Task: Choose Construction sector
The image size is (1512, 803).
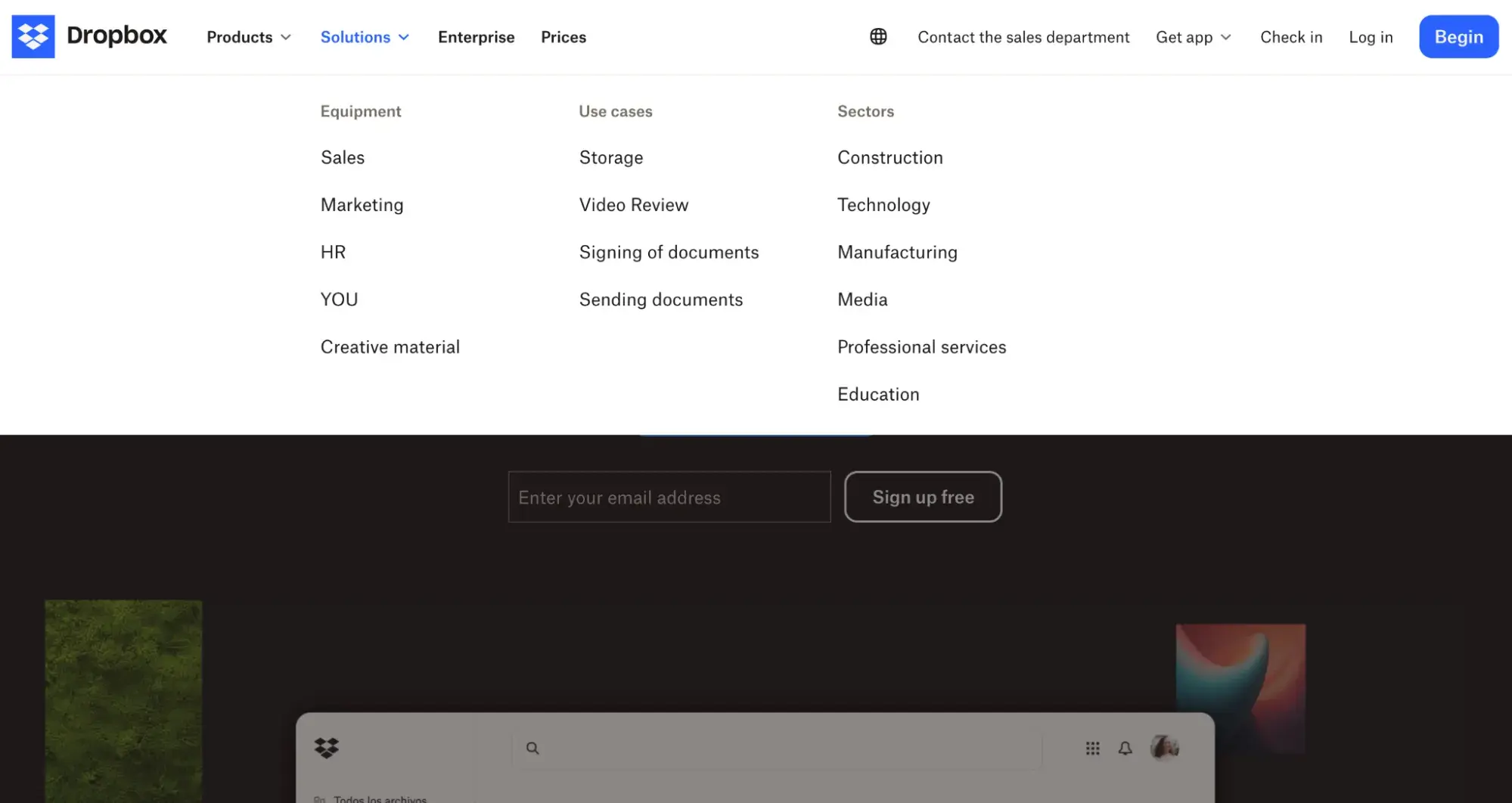Action: point(890,157)
